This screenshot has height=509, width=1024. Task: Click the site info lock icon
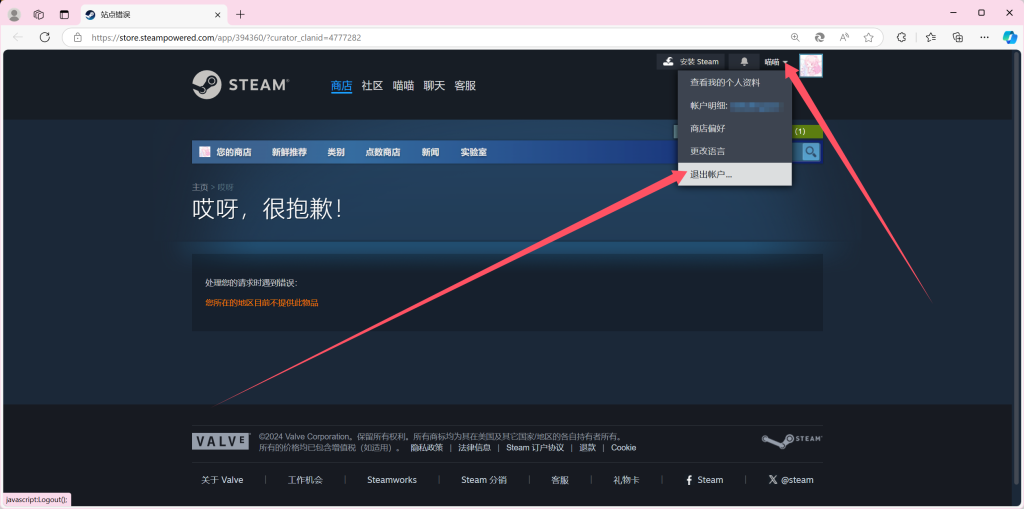[78, 37]
